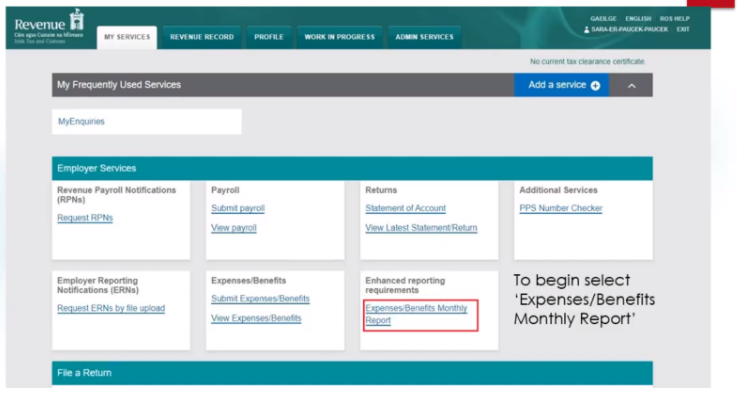
Task: Open the ROS Help link
Action: click(674, 18)
